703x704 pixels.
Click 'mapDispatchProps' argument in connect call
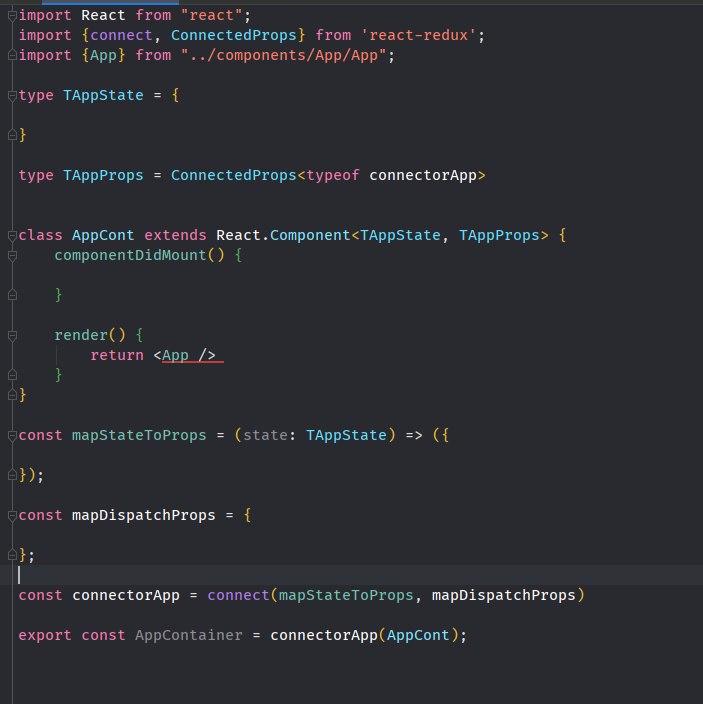pos(504,595)
